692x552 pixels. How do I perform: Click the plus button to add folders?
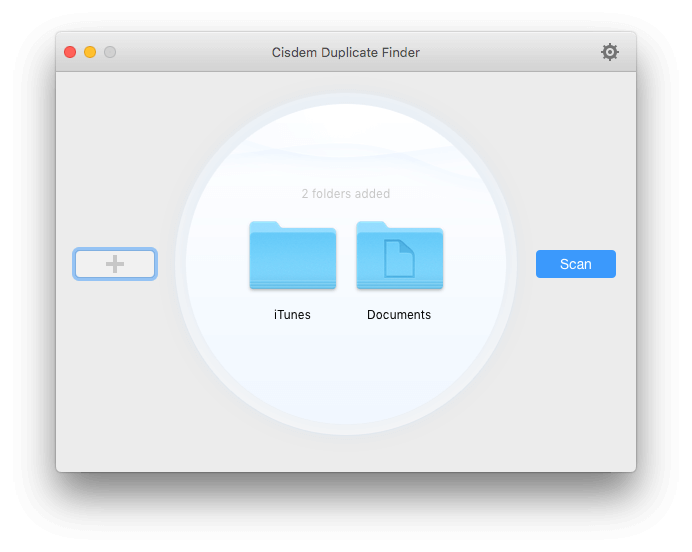tap(115, 264)
